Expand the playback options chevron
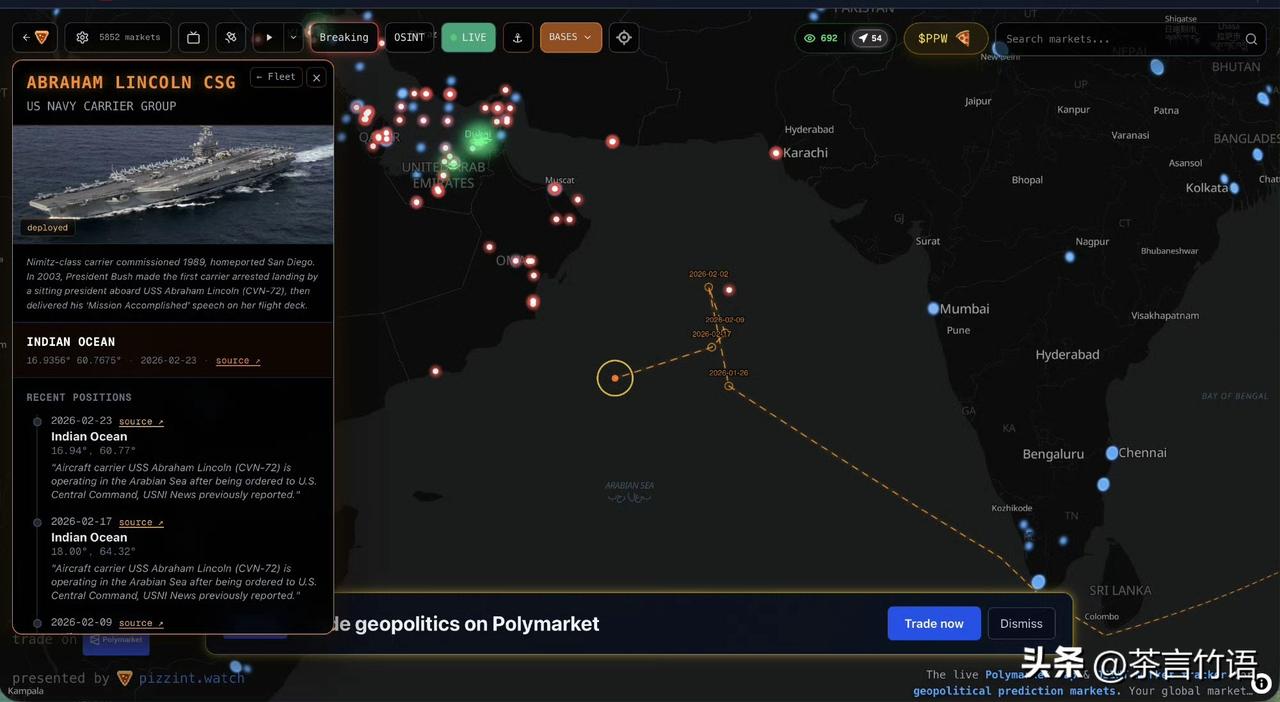This screenshot has height=702, width=1280. click(293, 38)
